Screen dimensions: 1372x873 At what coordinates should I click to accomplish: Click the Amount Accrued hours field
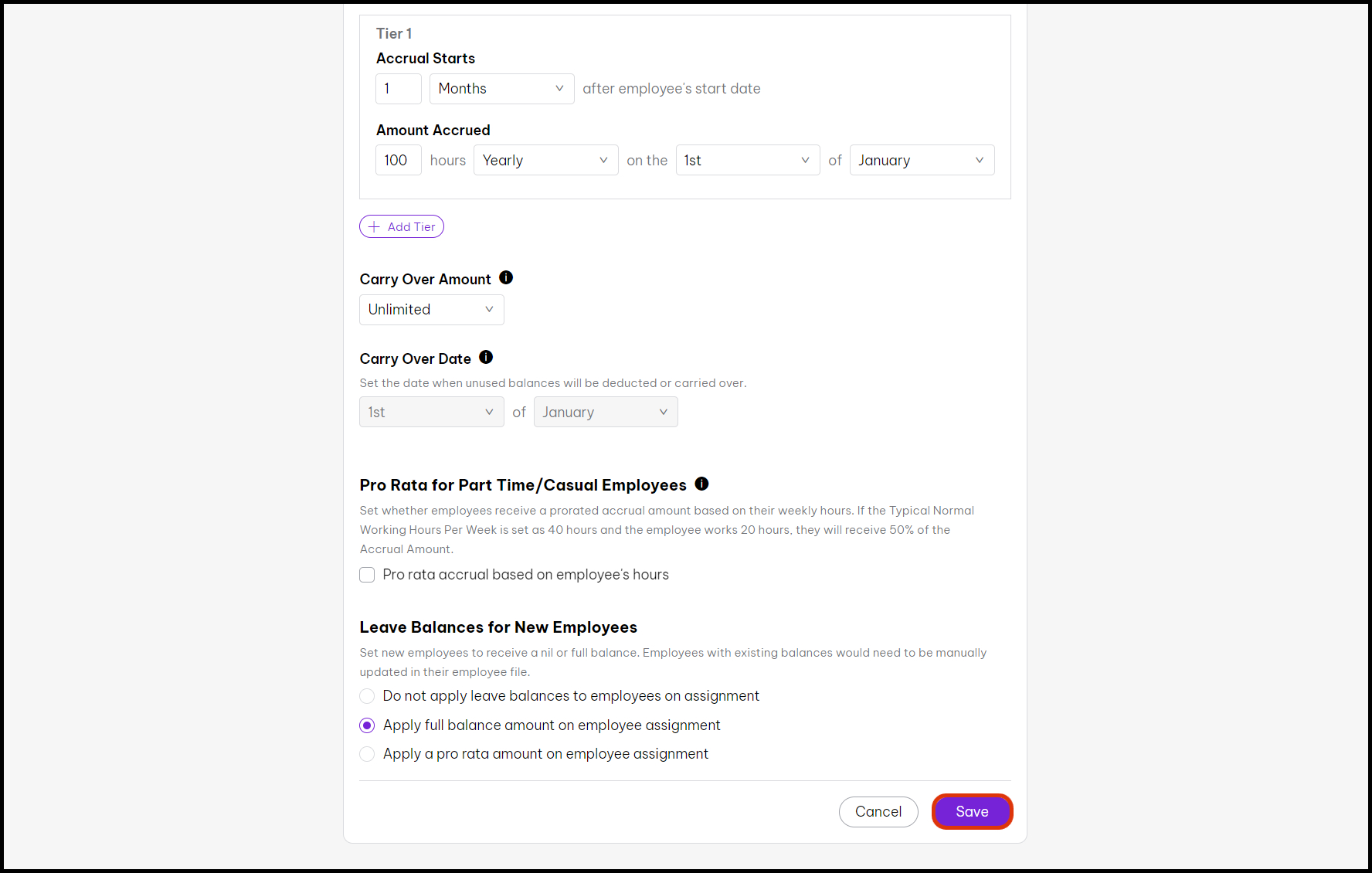click(398, 161)
